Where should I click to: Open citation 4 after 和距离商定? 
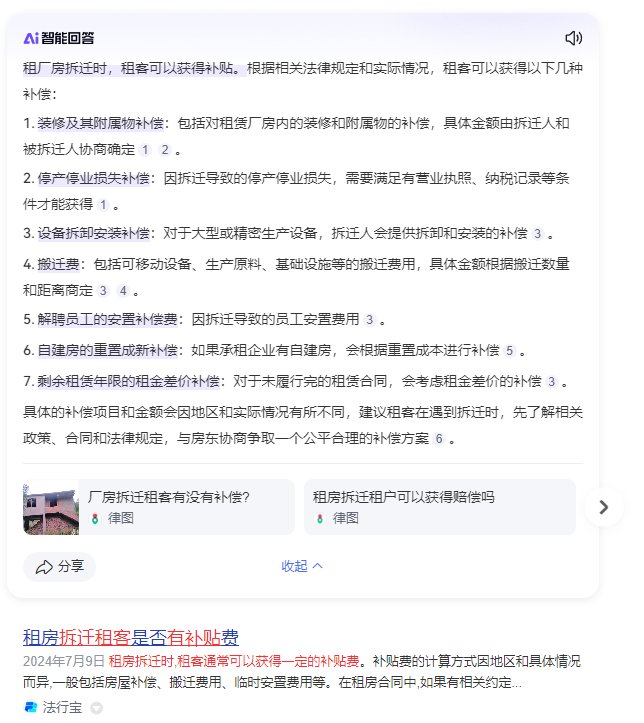click(123, 291)
